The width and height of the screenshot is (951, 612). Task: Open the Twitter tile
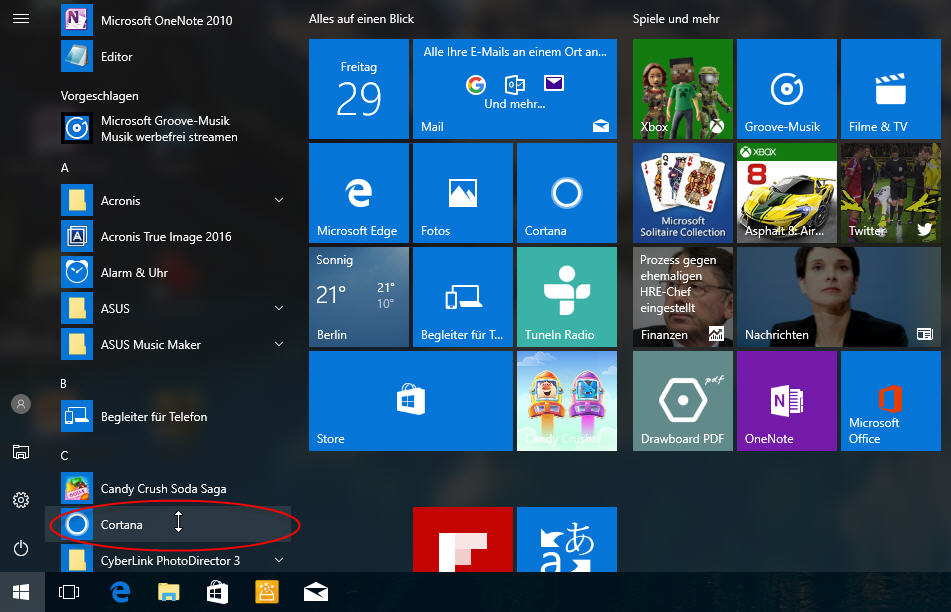[891, 193]
